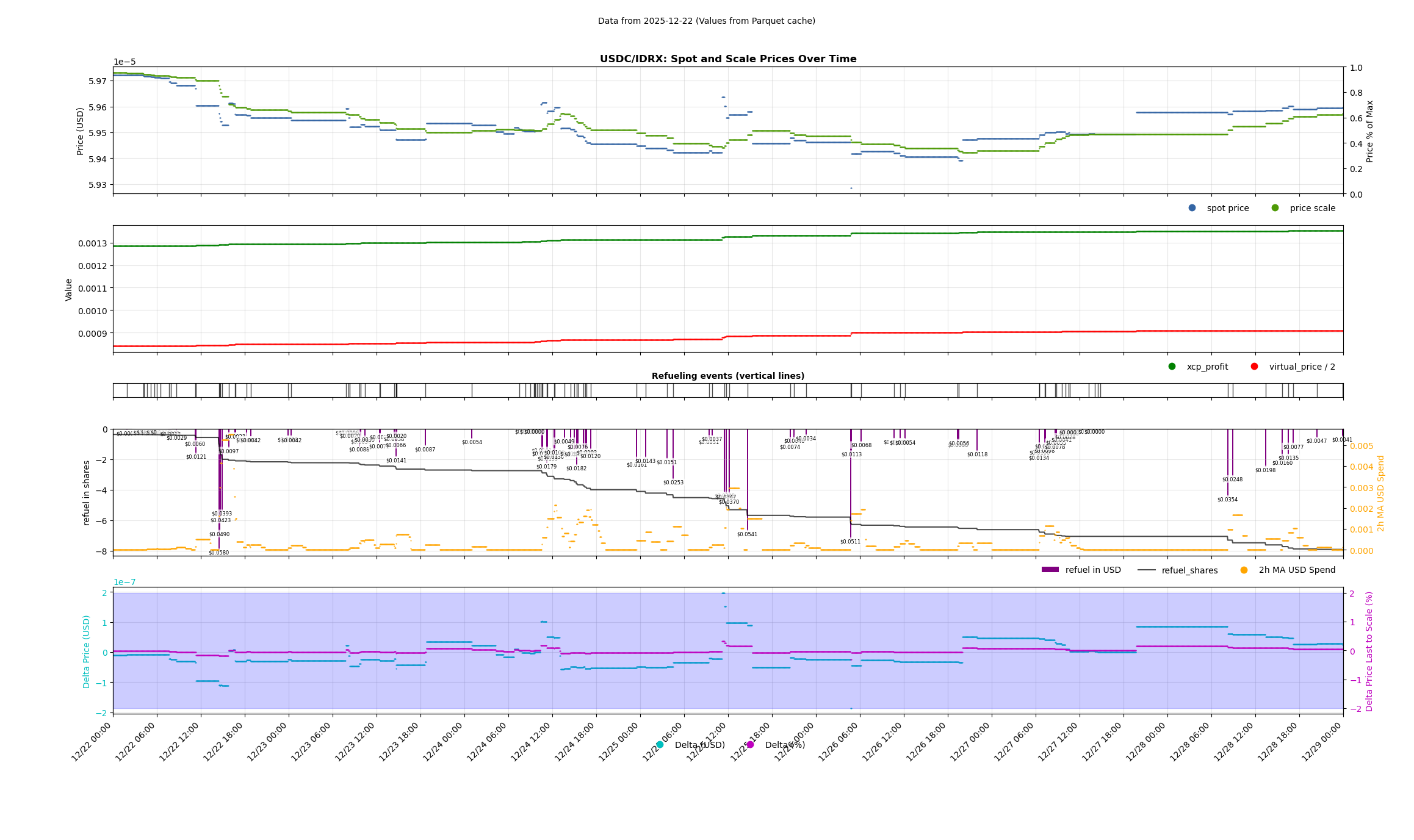1414x840 pixels.
Task: Click the Data from 2025-12-22 header text
Action: 706,21
